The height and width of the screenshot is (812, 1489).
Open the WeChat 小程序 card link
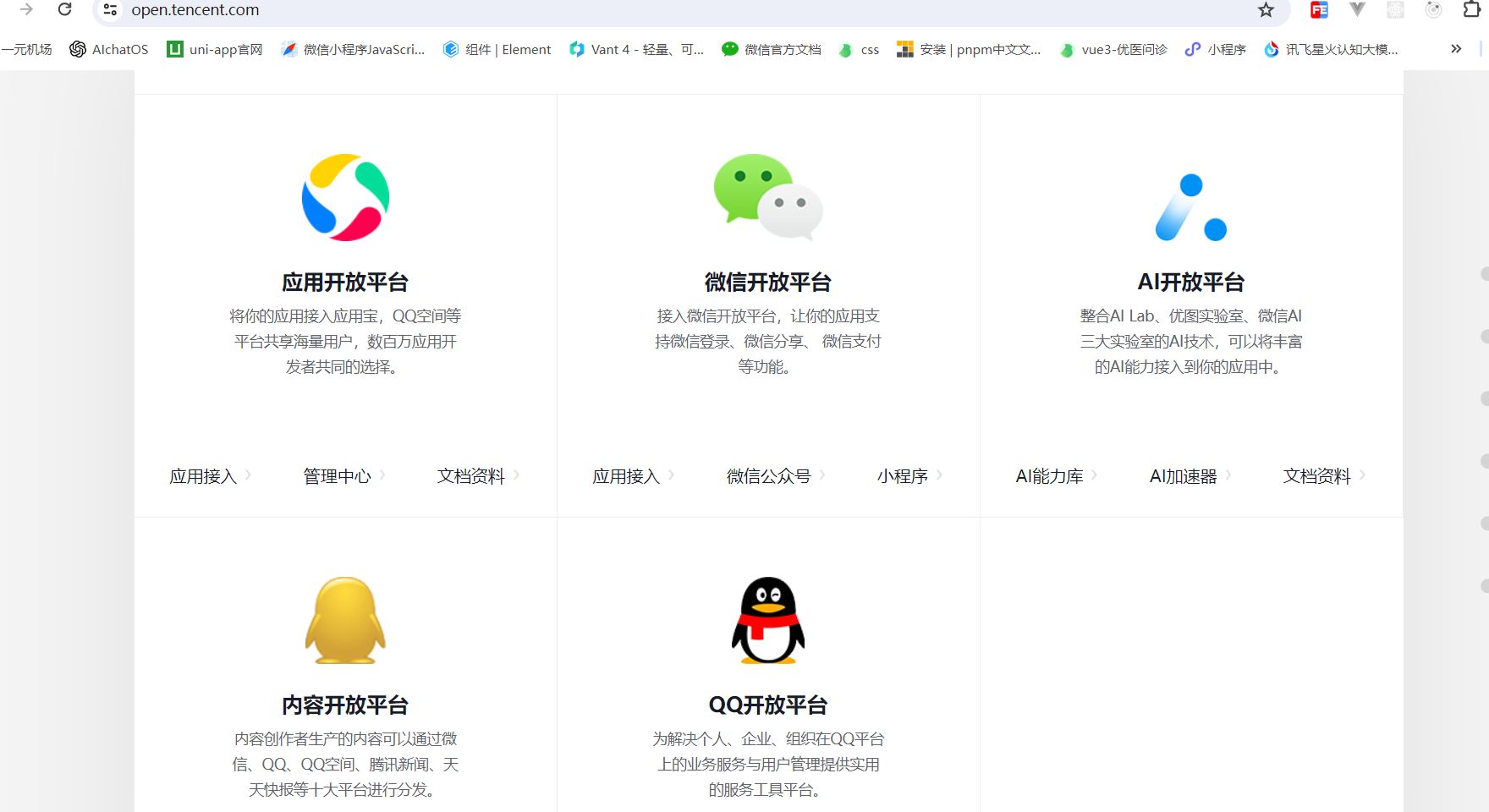902,476
